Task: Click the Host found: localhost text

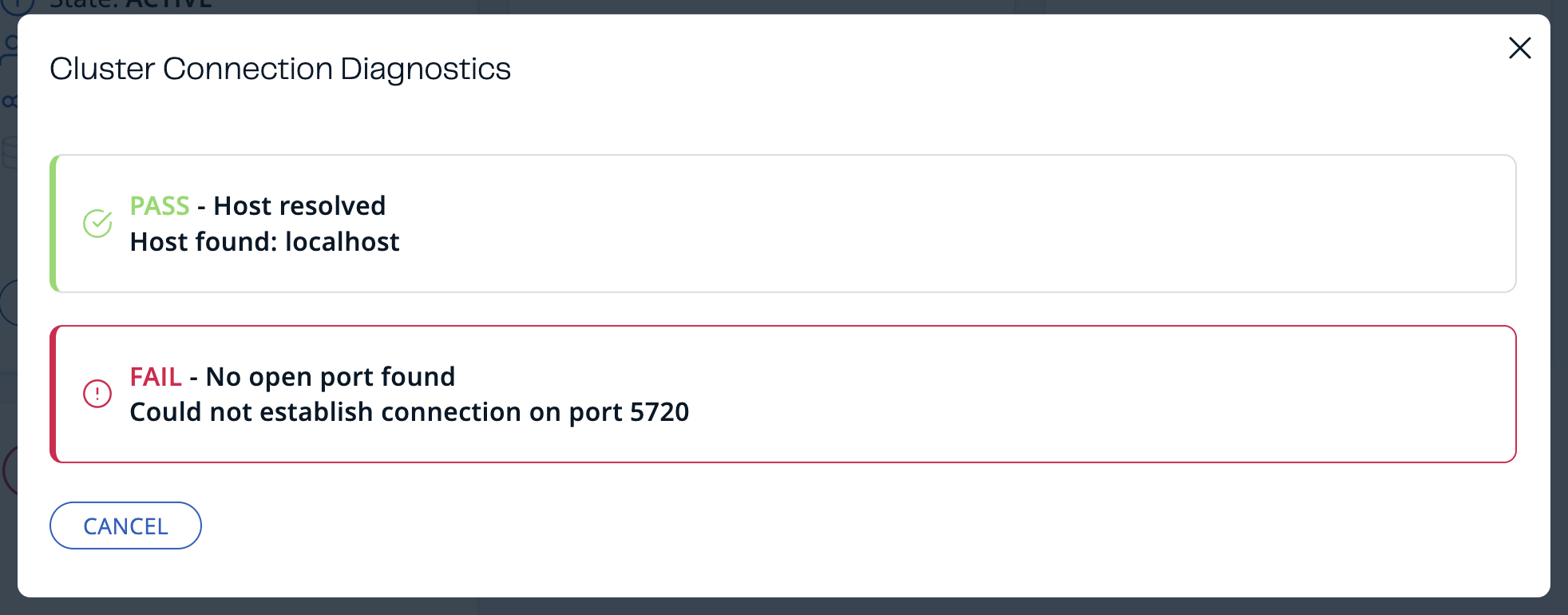Action: (x=264, y=242)
